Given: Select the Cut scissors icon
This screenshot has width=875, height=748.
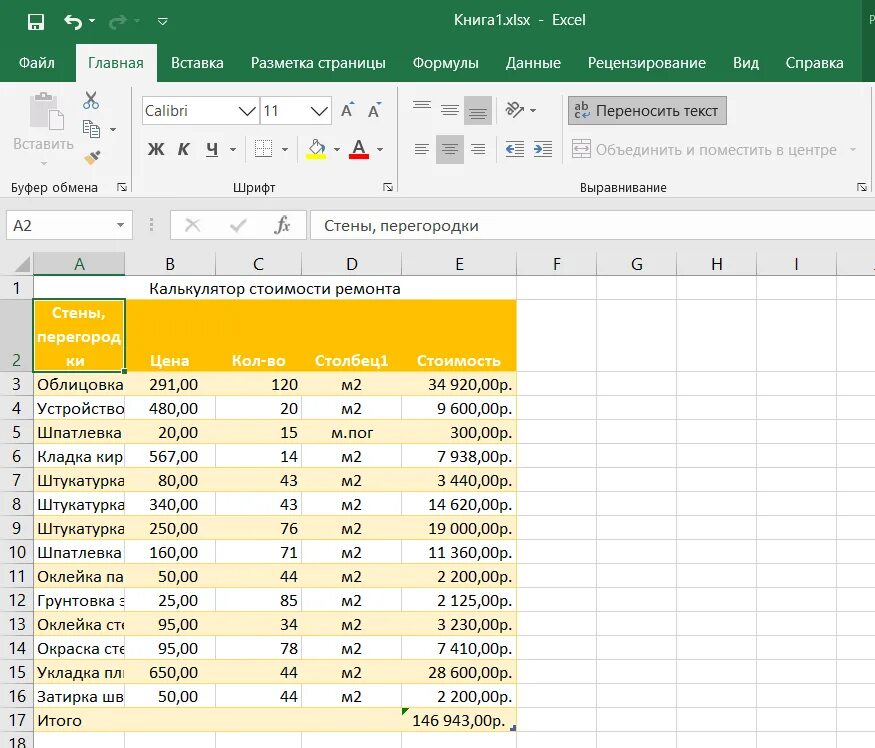Looking at the screenshot, I should 91,100.
